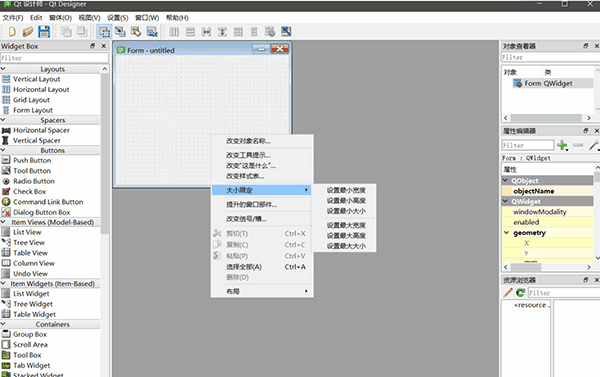Click the property editor Filter field
The image size is (600, 377).
(528, 145)
